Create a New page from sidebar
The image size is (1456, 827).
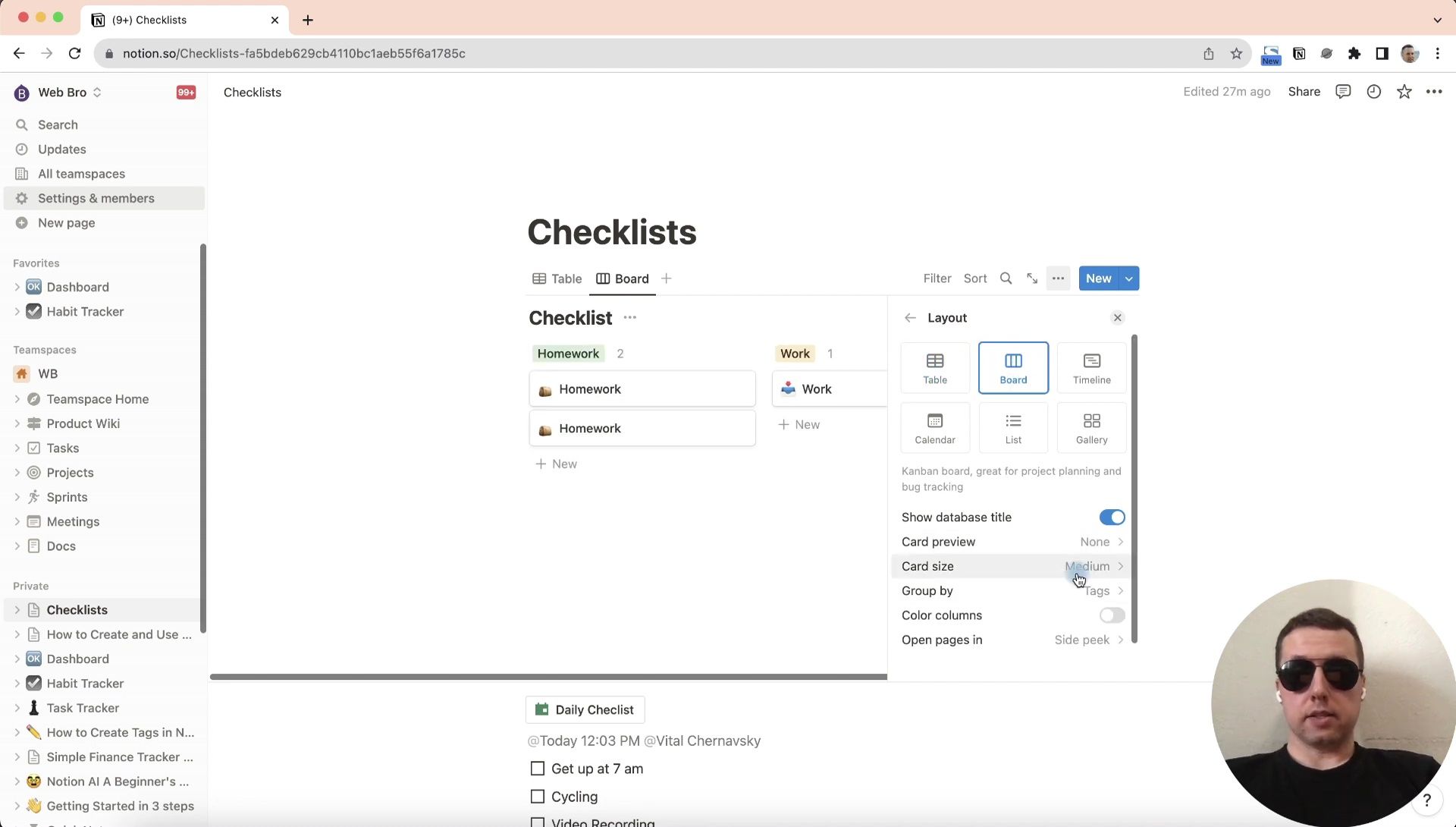click(104, 223)
